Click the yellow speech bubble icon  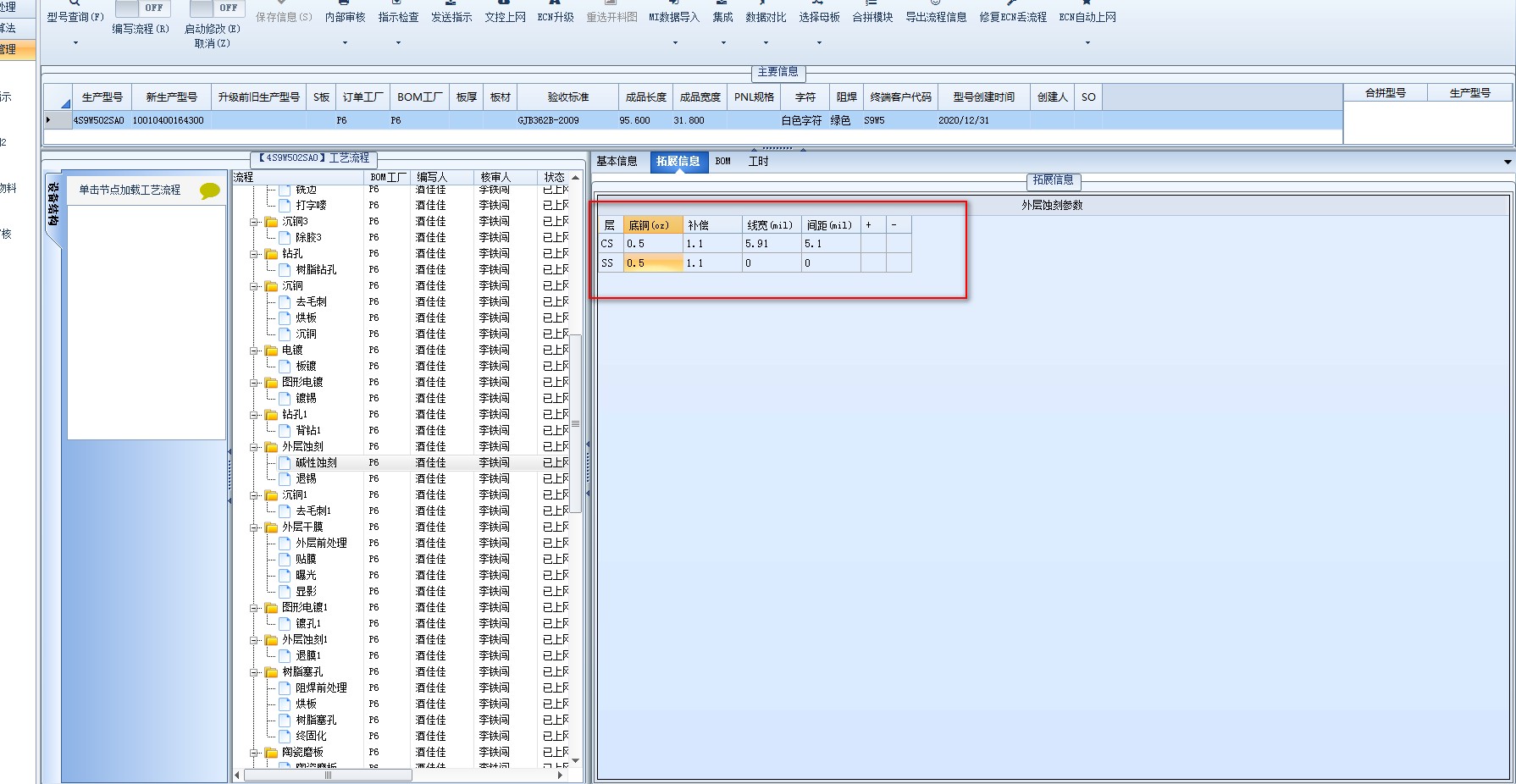[209, 190]
